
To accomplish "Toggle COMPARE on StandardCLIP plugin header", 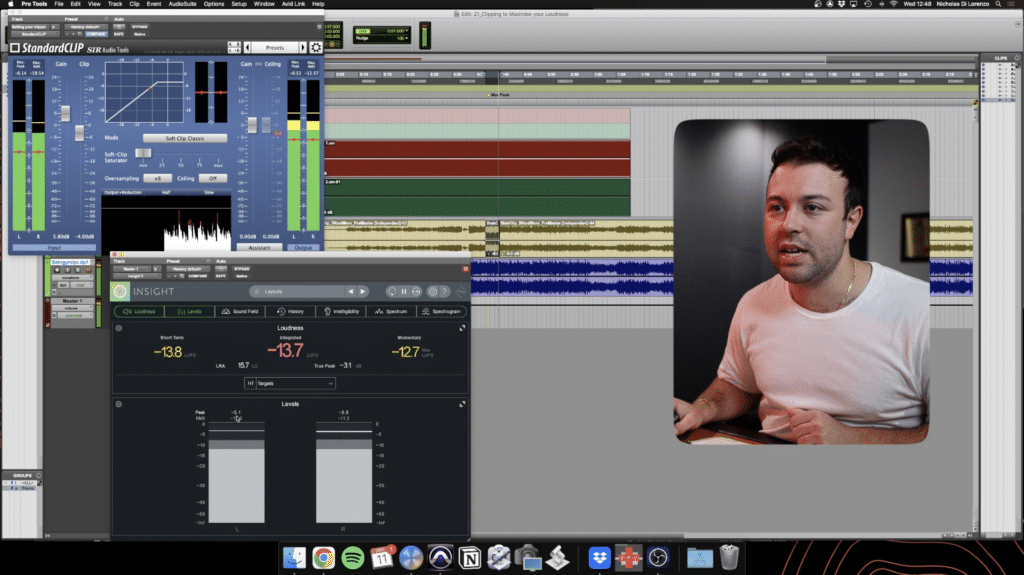I will 96,34.
